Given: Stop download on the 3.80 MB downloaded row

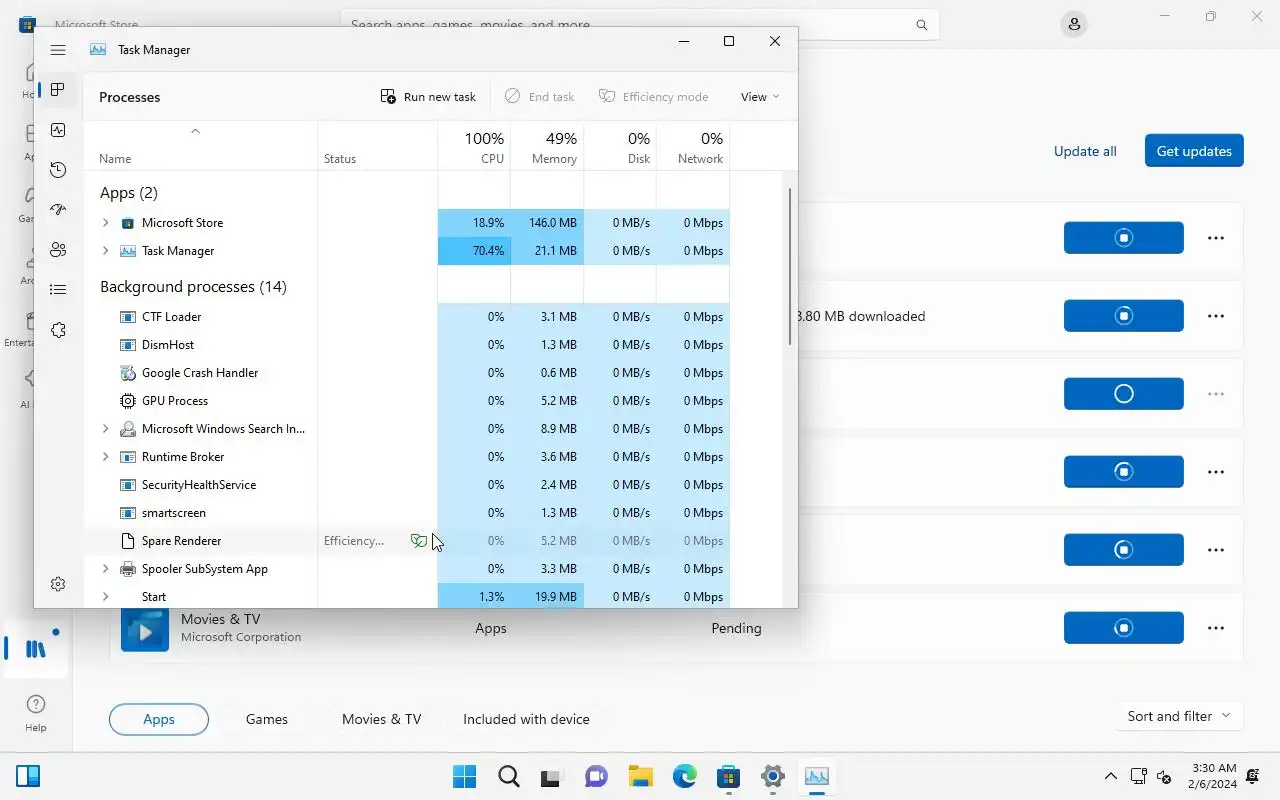Looking at the screenshot, I should tap(1124, 316).
